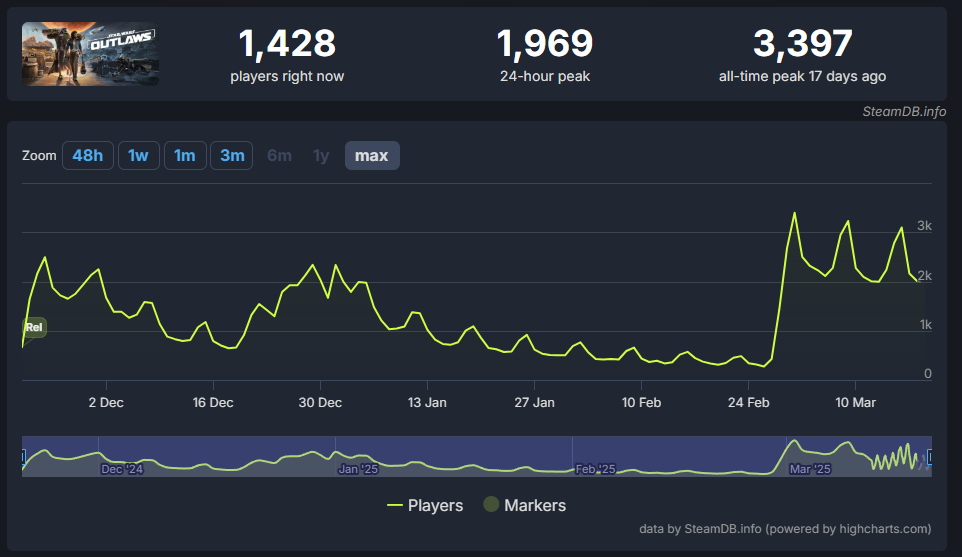Image resolution: width=962 pixels, height=557 pixels.
Task: Select the max zoom range button
Action: [372, 156]
